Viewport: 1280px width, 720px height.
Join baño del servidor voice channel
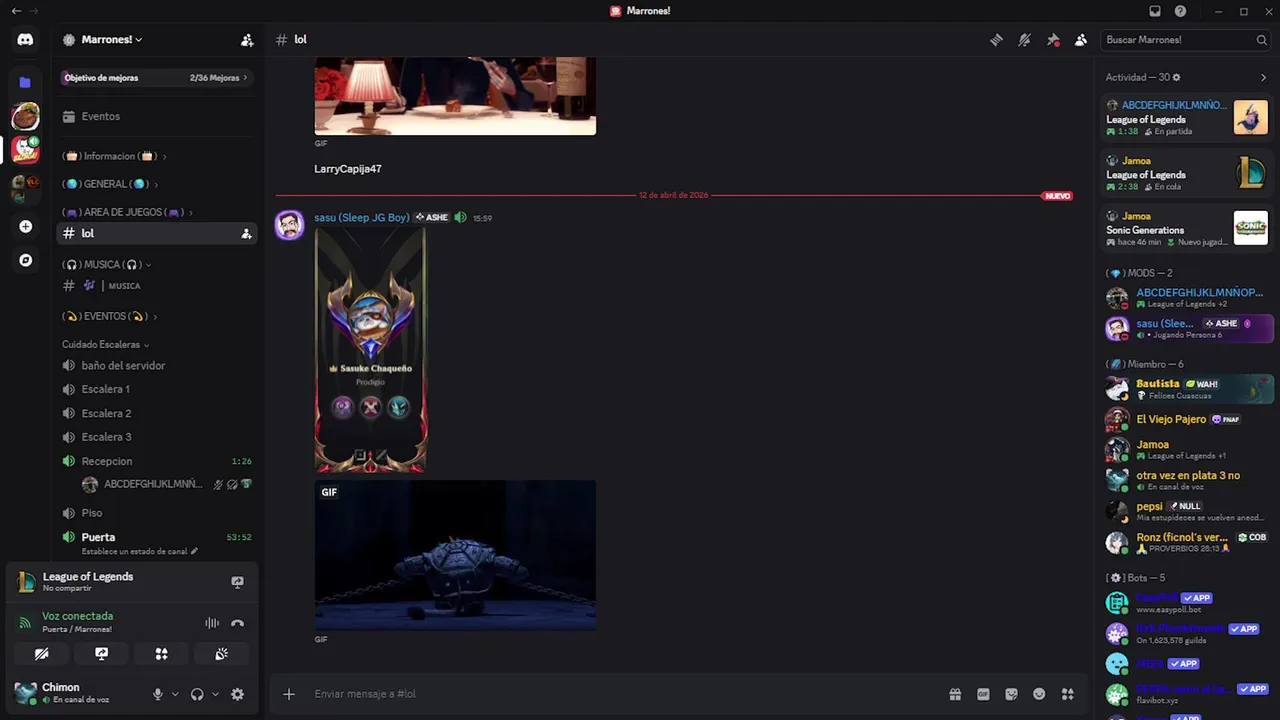(155, 365)
